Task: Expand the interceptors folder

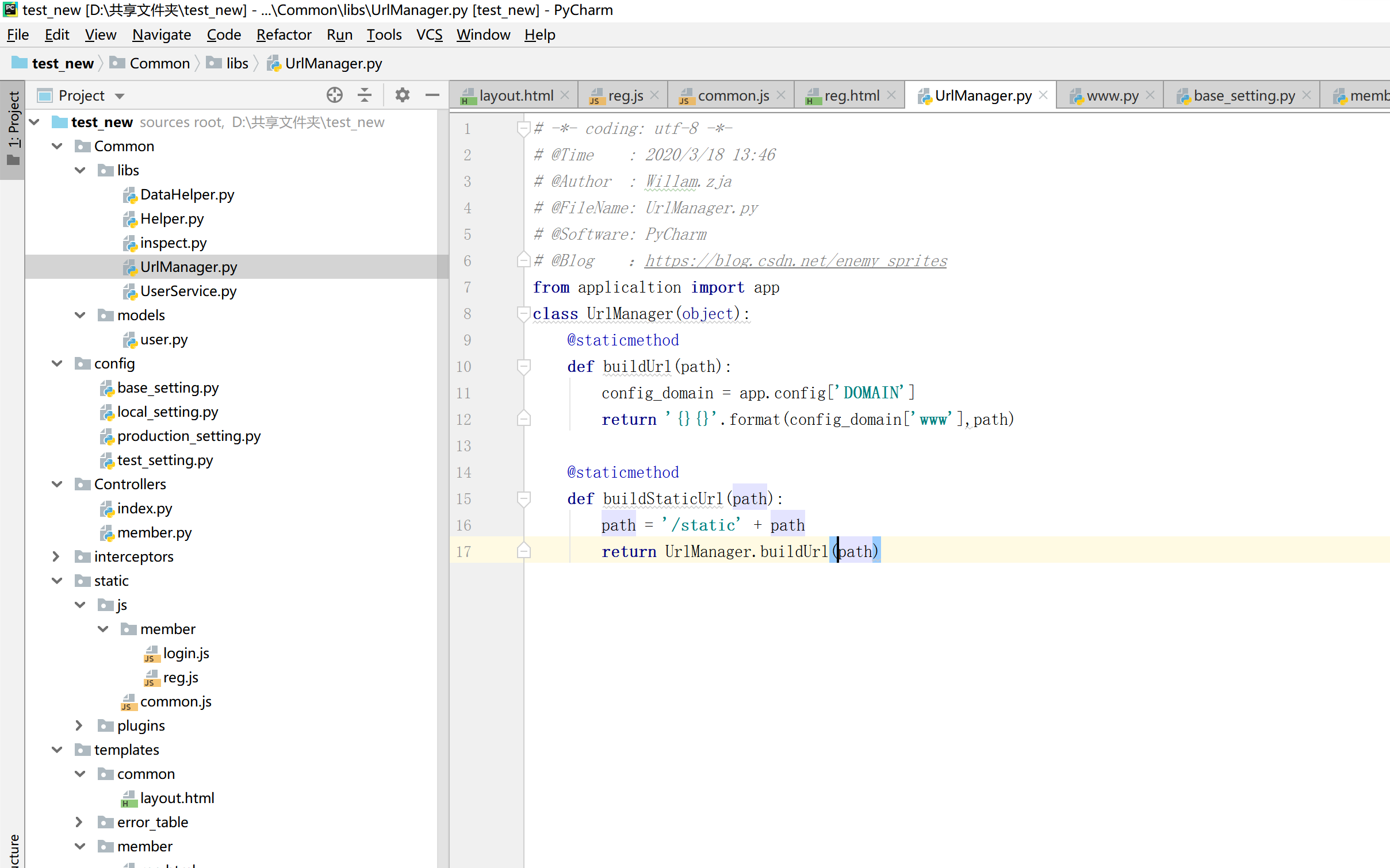Action: (x=56, y=556)
